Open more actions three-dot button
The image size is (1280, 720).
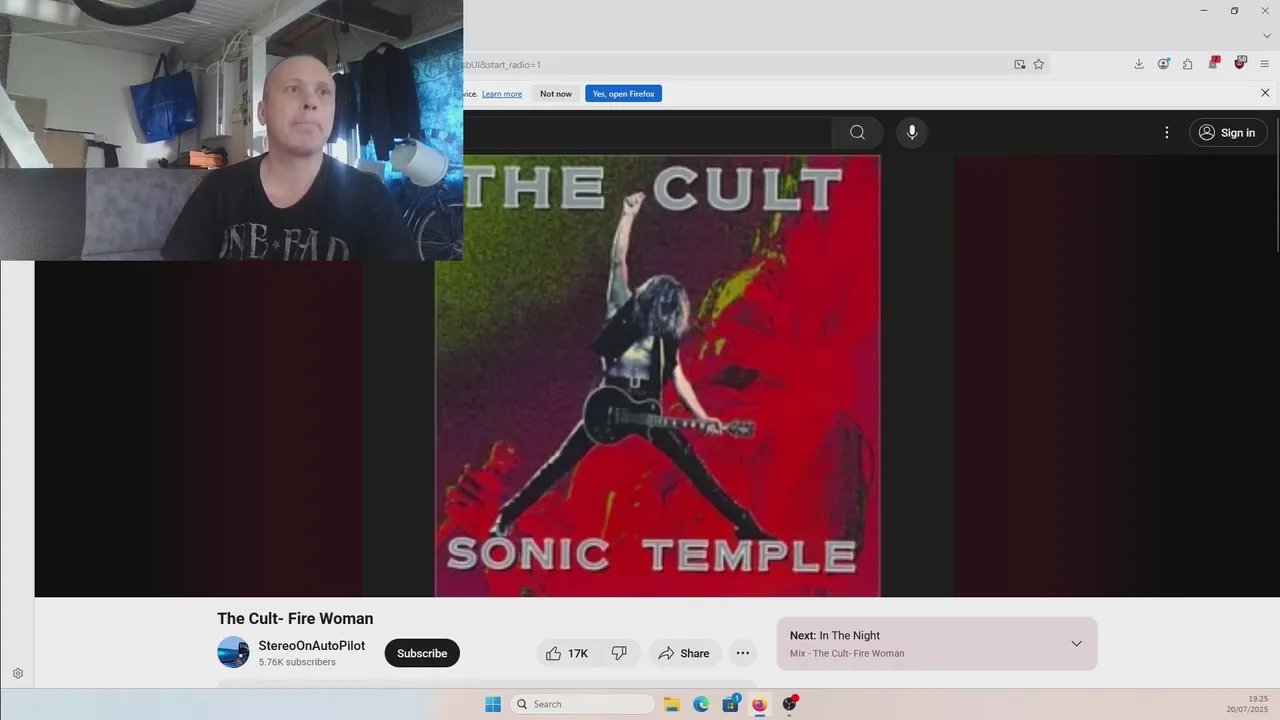743,653
